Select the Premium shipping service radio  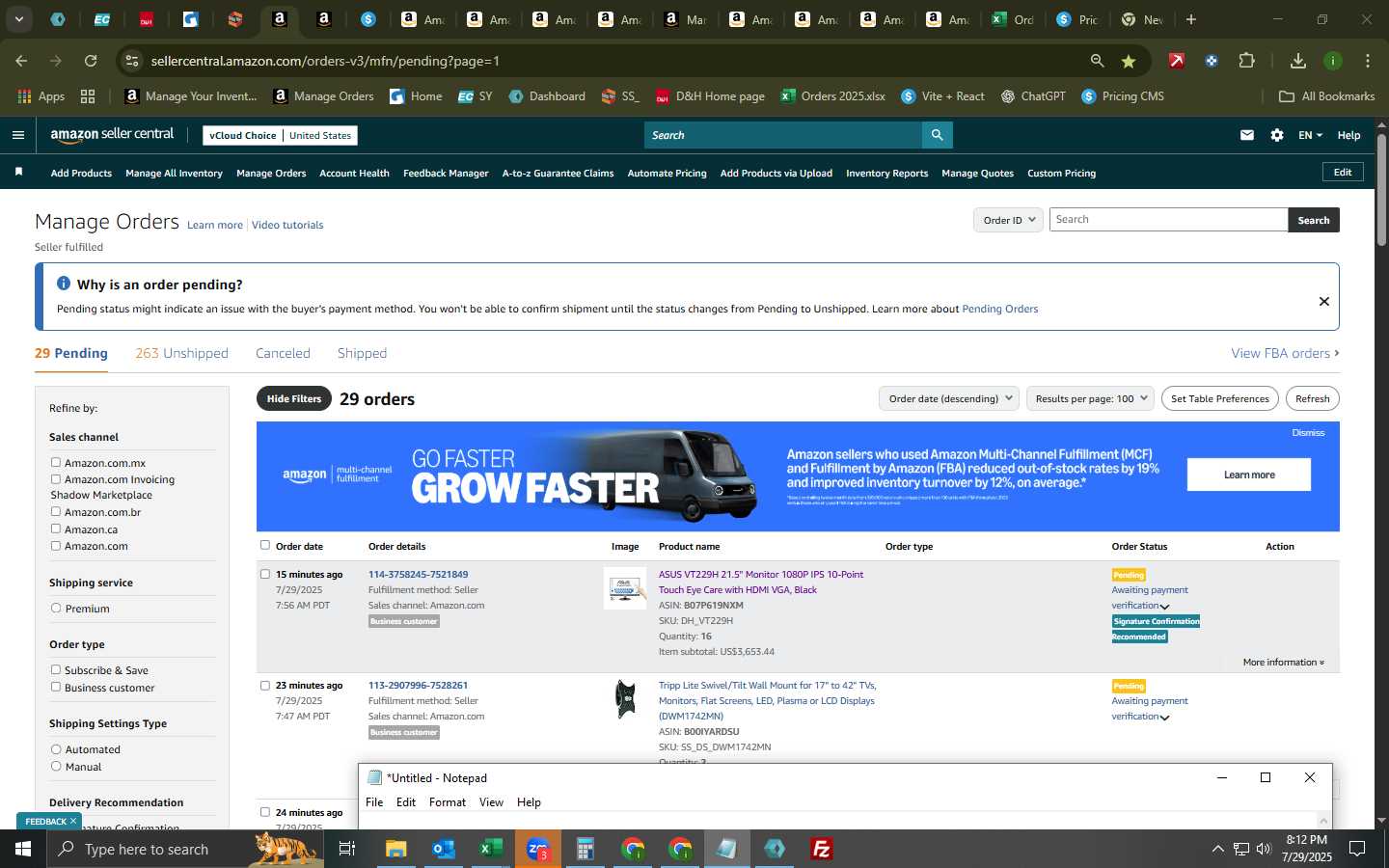click(x=56, y=609)
